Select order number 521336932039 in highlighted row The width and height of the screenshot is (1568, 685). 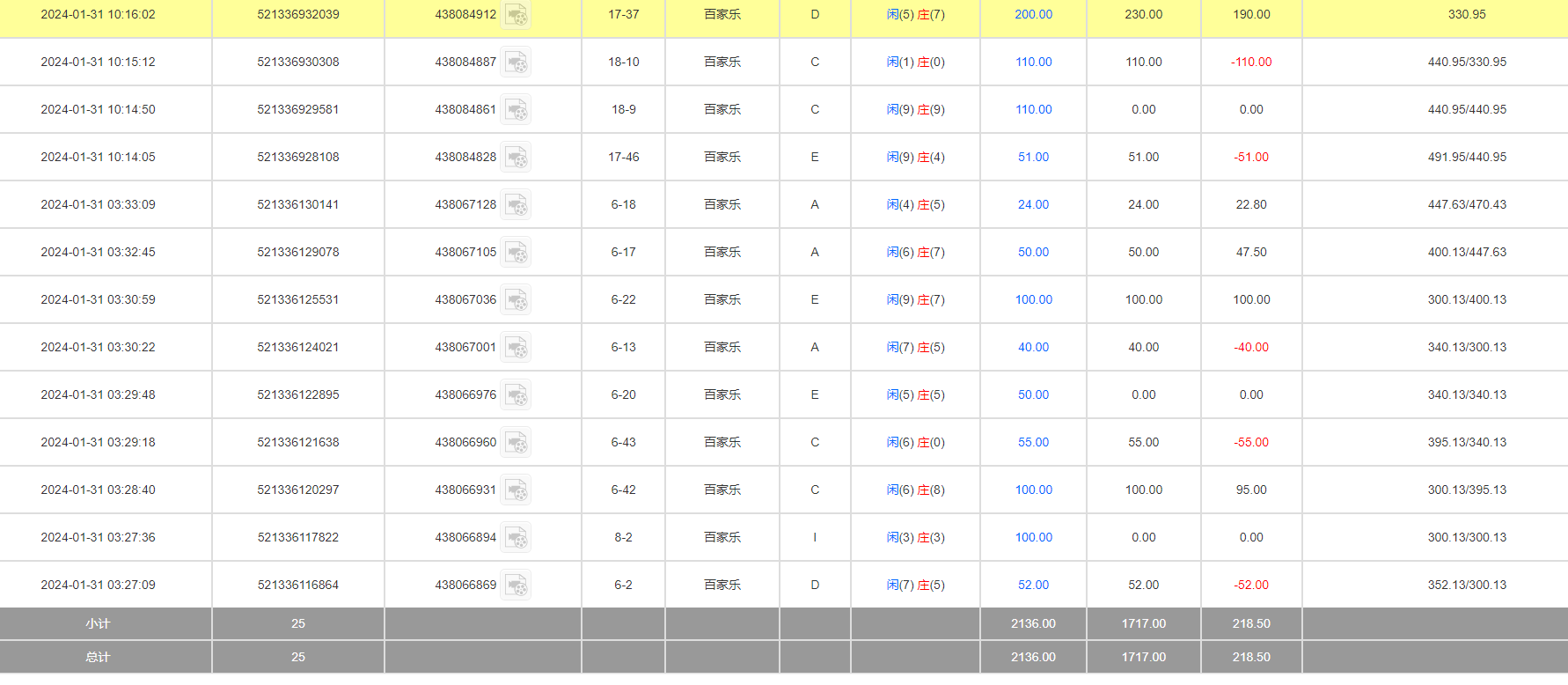(x=298, y=15)
